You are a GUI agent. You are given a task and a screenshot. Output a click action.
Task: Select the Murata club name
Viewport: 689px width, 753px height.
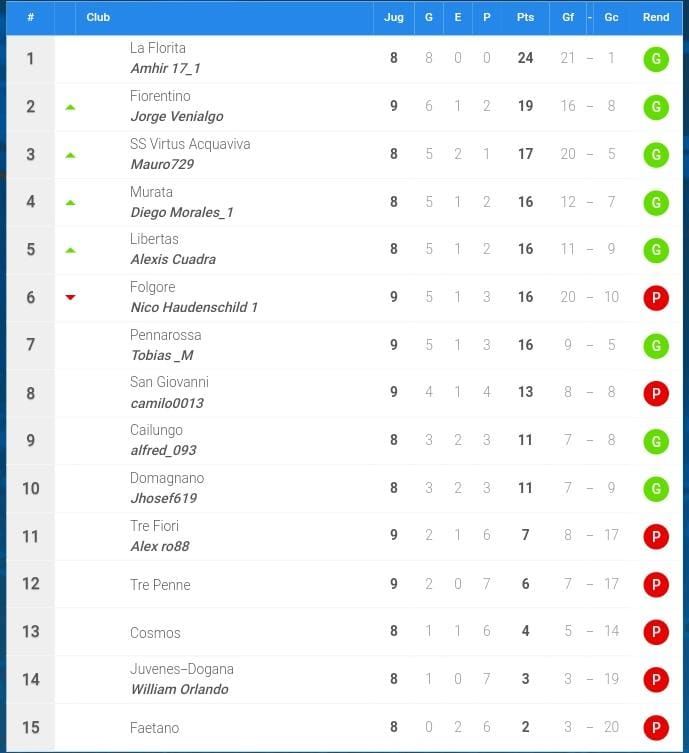coord(151,192)
